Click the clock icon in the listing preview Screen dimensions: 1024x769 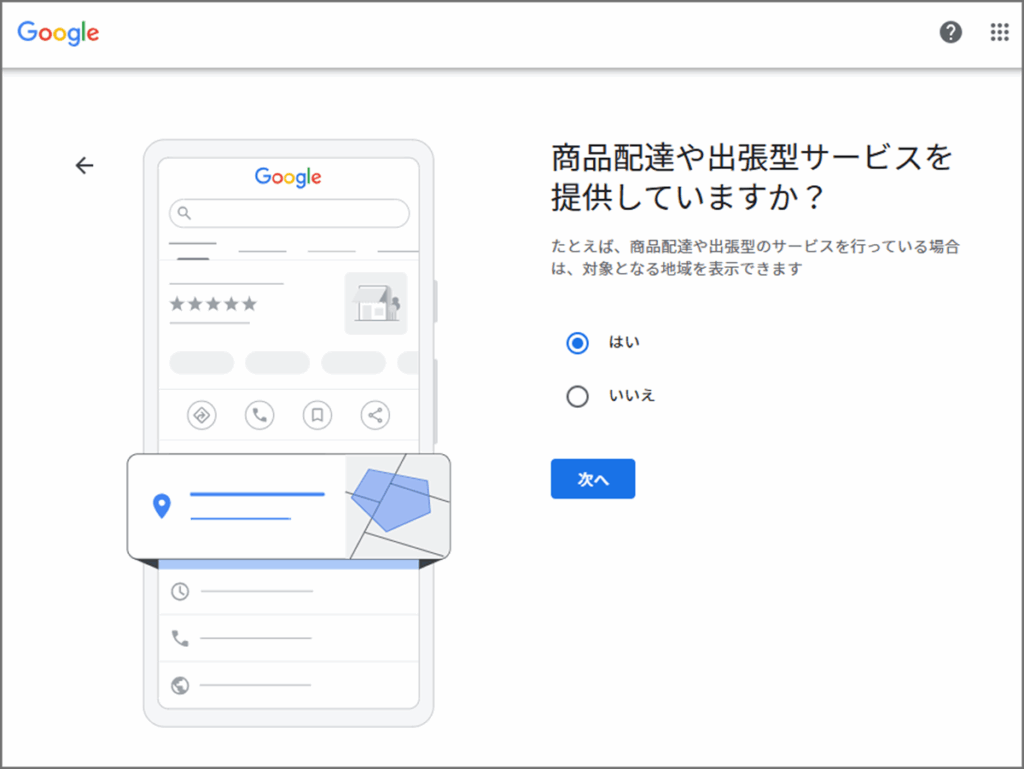point(178,592)
